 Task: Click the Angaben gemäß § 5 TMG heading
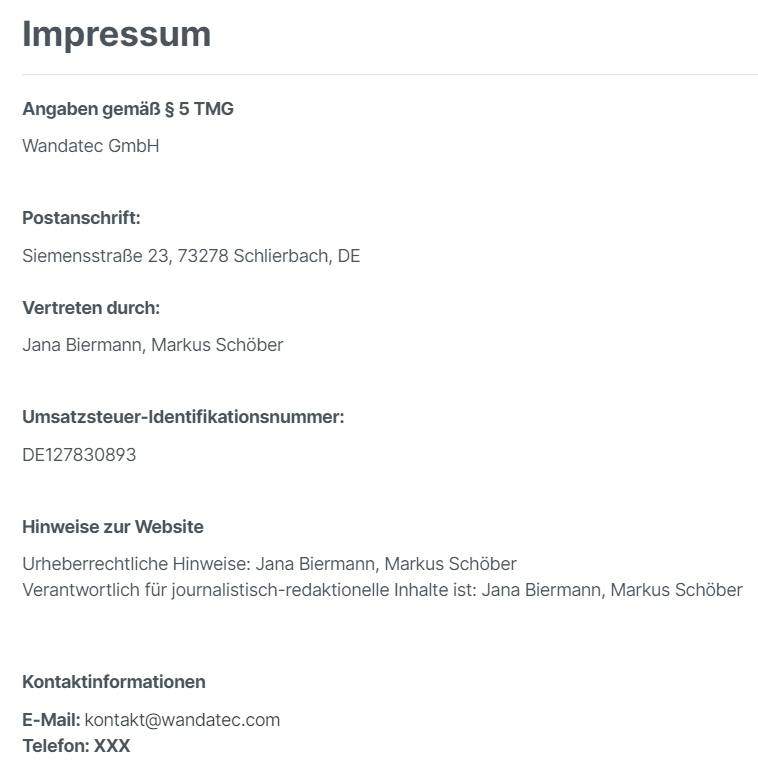click(x=128, y=109)
